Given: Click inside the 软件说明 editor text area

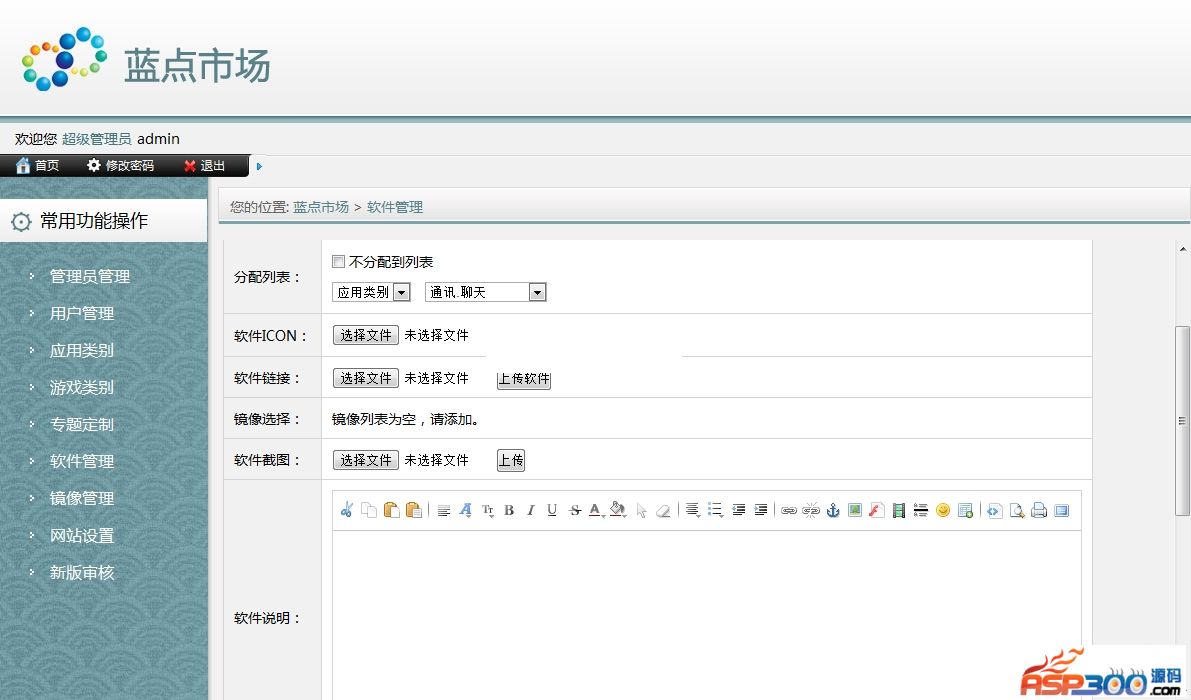Looking at the screenshot, I should (x=706, y=615).
